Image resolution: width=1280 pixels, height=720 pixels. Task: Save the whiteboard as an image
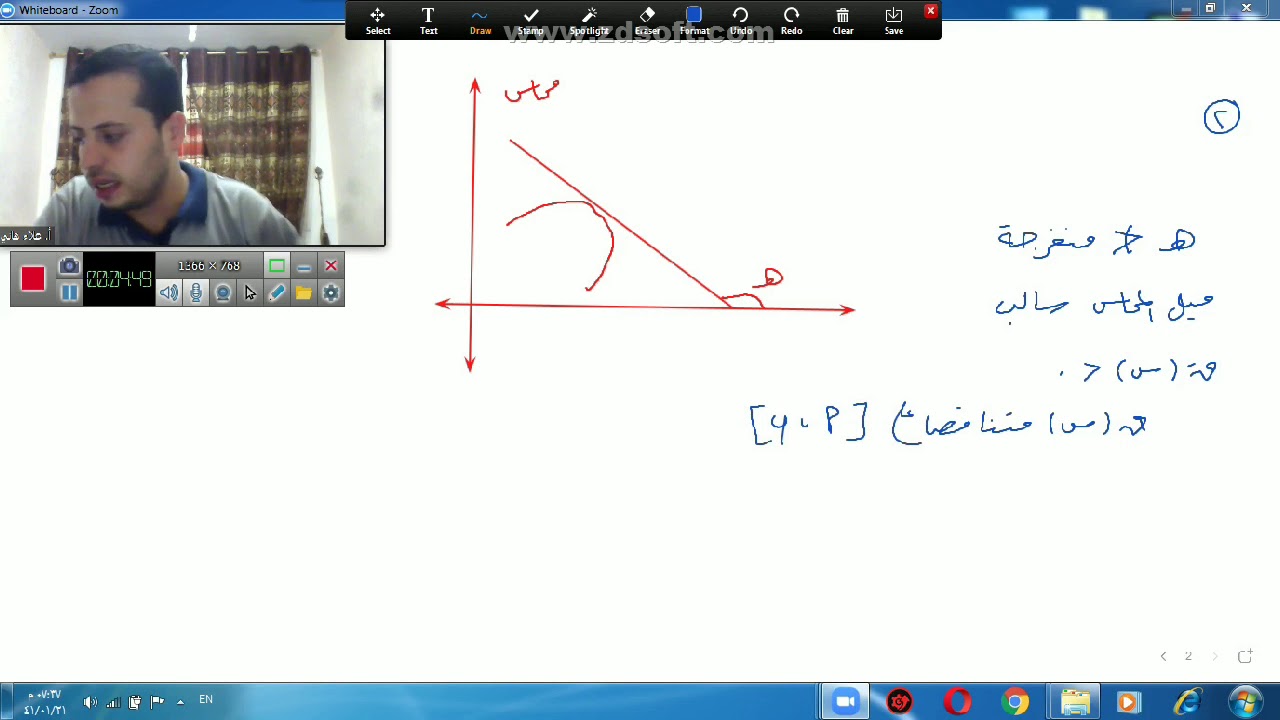[x=894, y=20]
